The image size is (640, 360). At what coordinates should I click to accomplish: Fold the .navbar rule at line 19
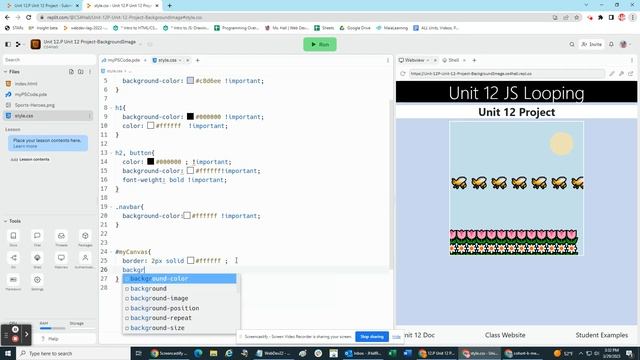pyautogui.click(x=111, y=207)
